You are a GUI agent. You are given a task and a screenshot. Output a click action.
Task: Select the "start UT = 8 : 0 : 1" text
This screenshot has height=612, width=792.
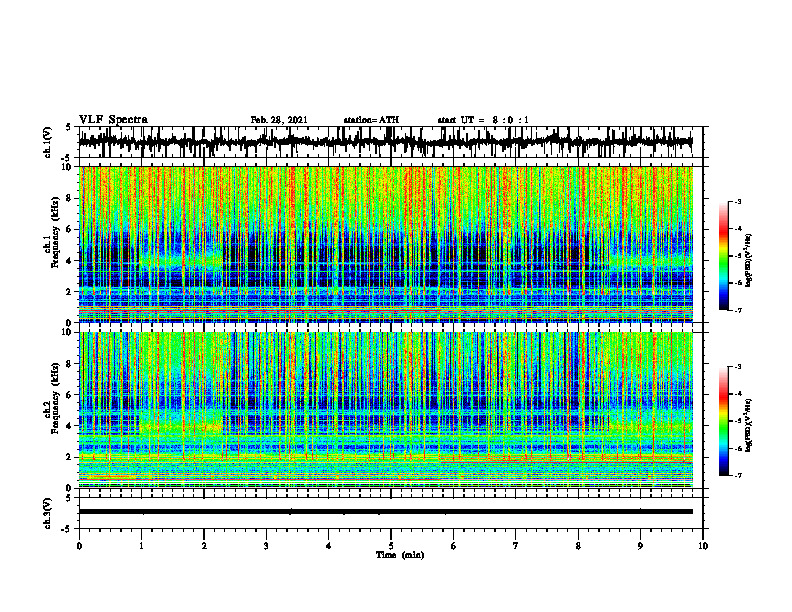click(483, 120)
